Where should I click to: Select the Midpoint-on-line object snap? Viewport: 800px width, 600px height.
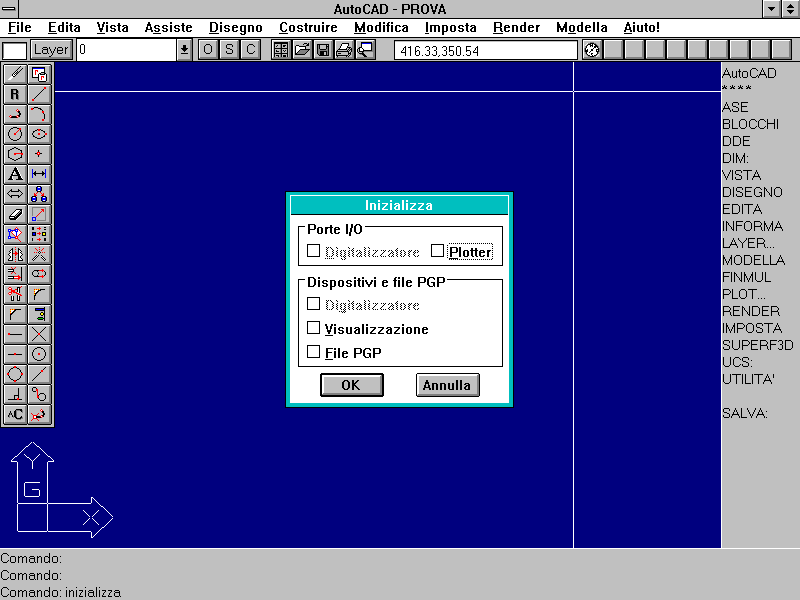tap(15, 354)
